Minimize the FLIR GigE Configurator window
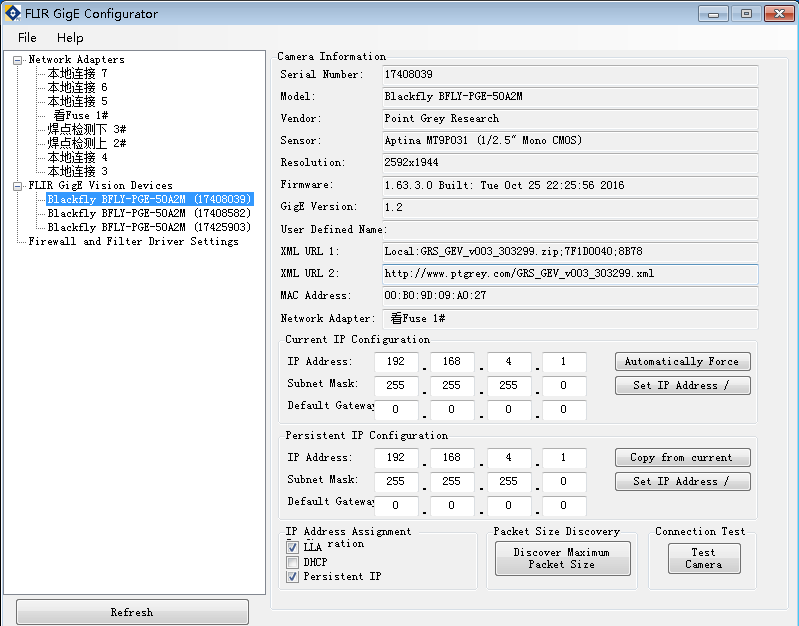The image size is (799, 626). coord(713,14)
